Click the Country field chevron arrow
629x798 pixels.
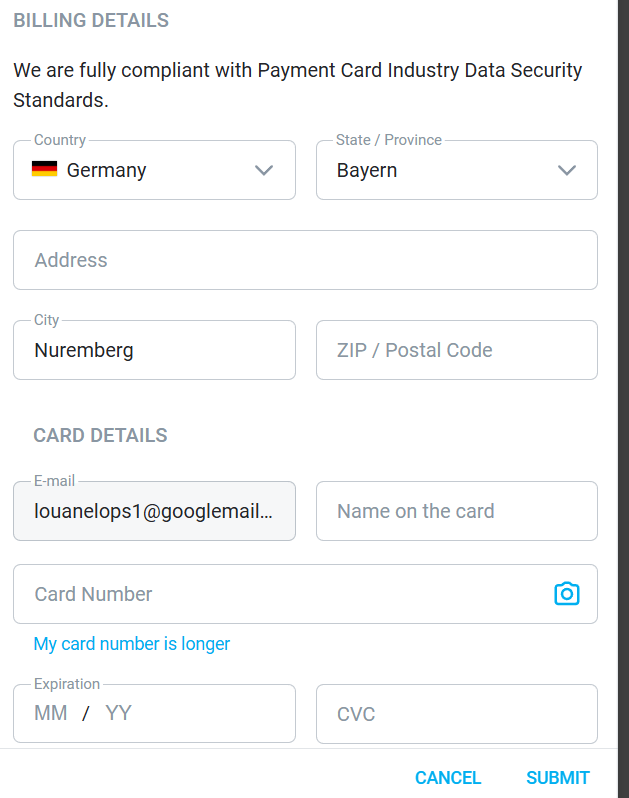[264, 170]
